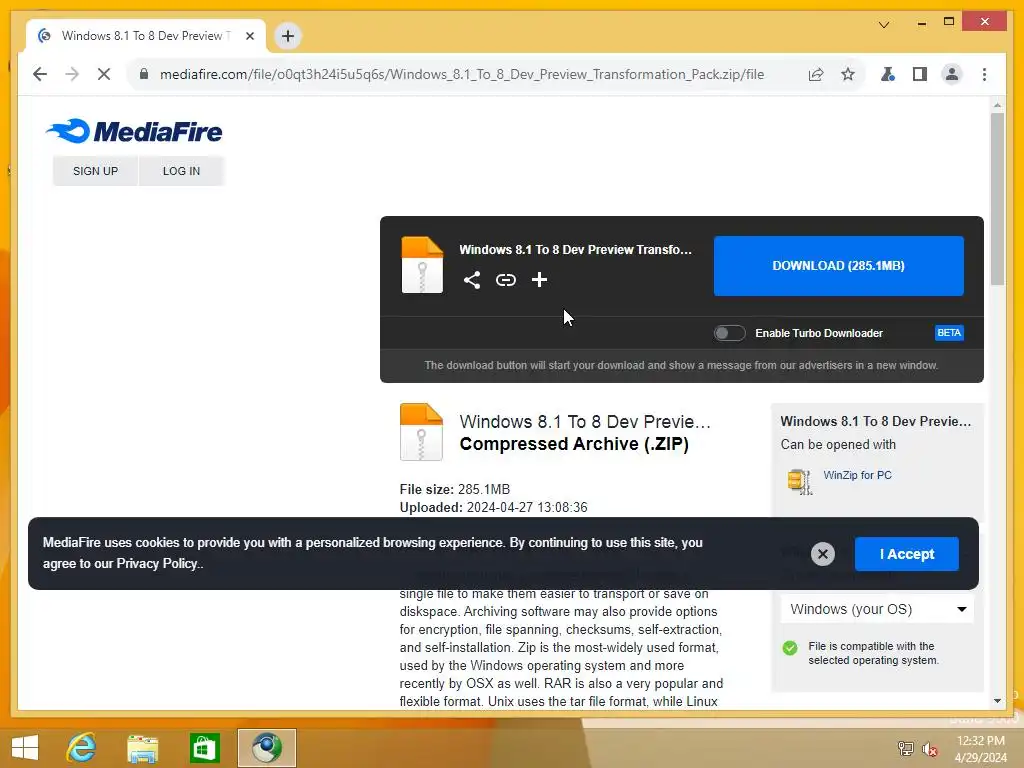
Task: Click the Enable Turbo Downloader label
Action: [819, 333]
